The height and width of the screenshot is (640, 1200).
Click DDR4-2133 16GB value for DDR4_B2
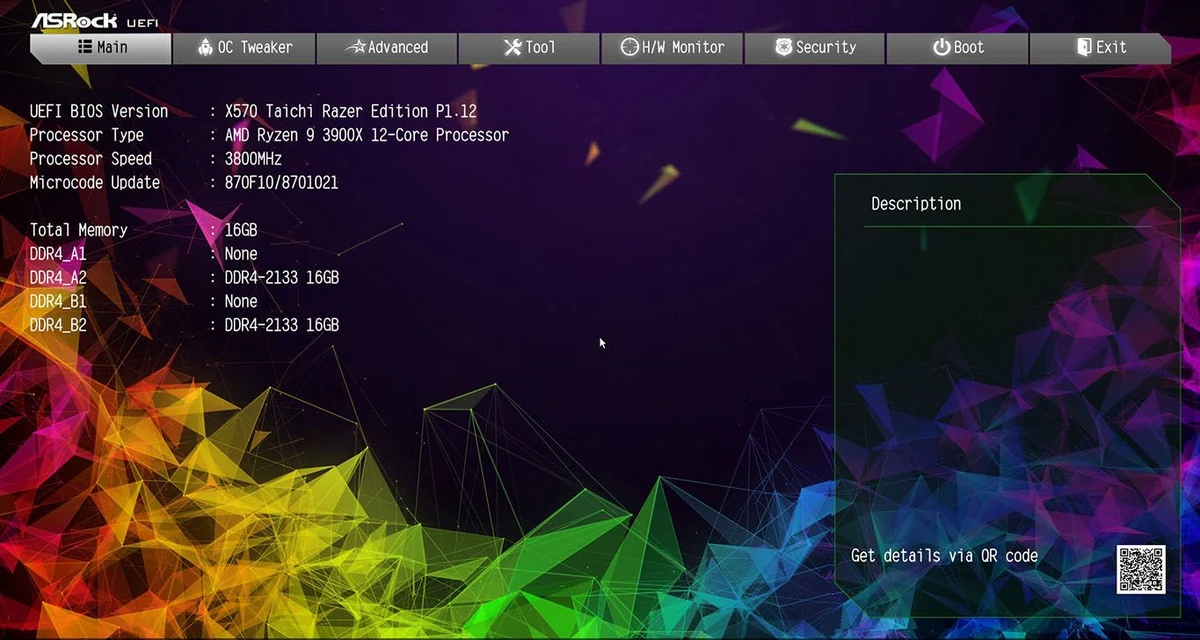click(x=282, y=326)
